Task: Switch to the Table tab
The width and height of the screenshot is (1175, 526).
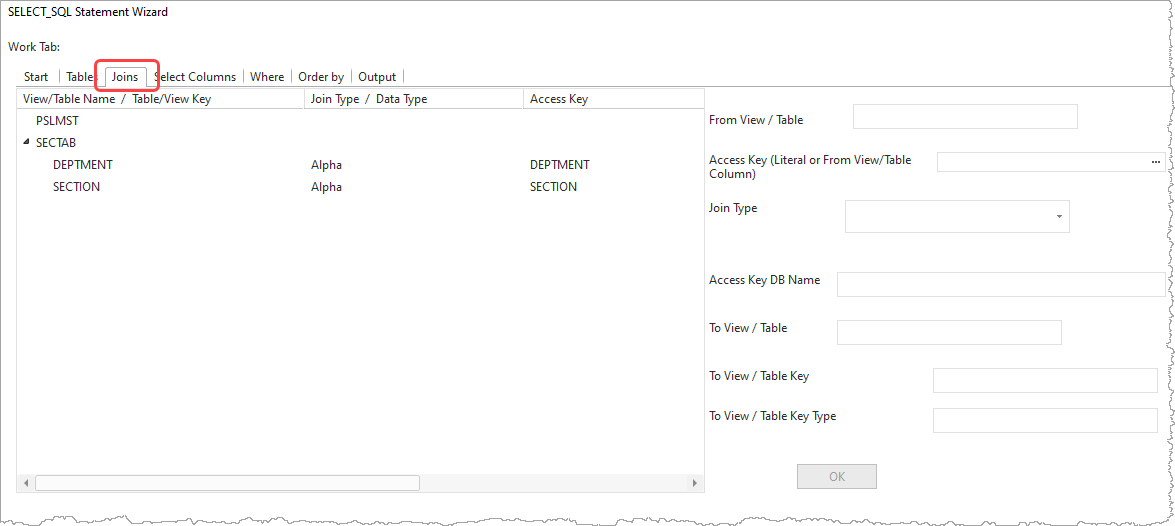Action: 79,77
